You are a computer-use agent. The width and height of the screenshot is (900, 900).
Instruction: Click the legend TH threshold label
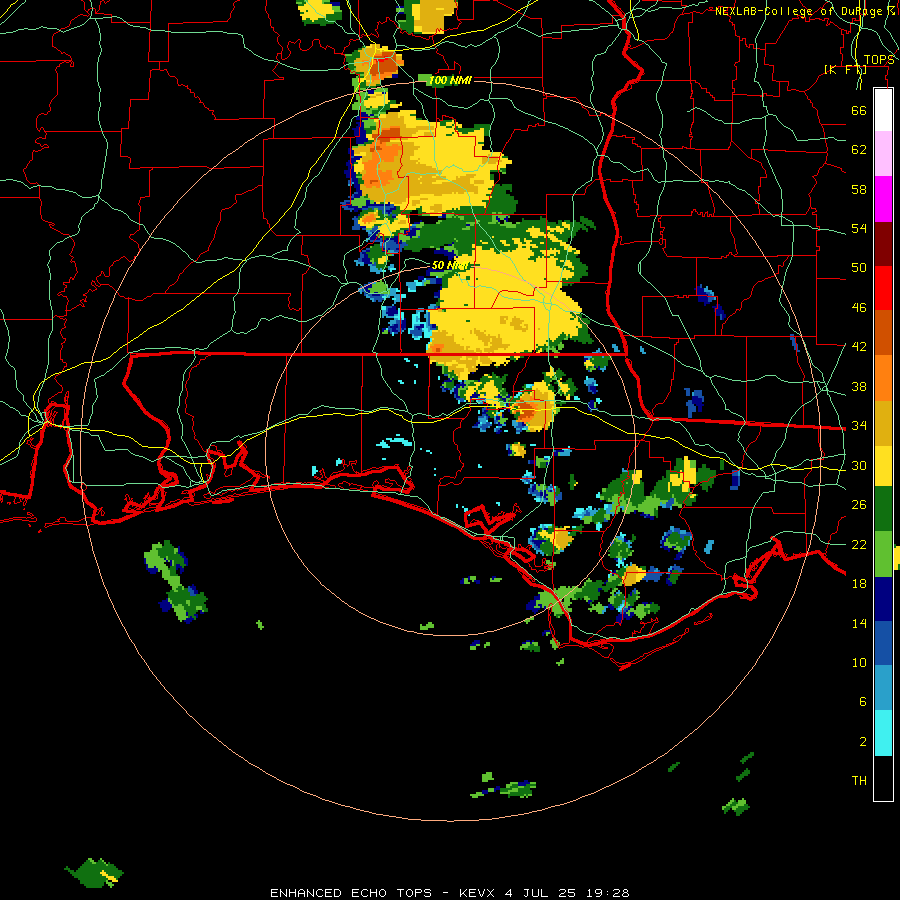pos(859,781)
